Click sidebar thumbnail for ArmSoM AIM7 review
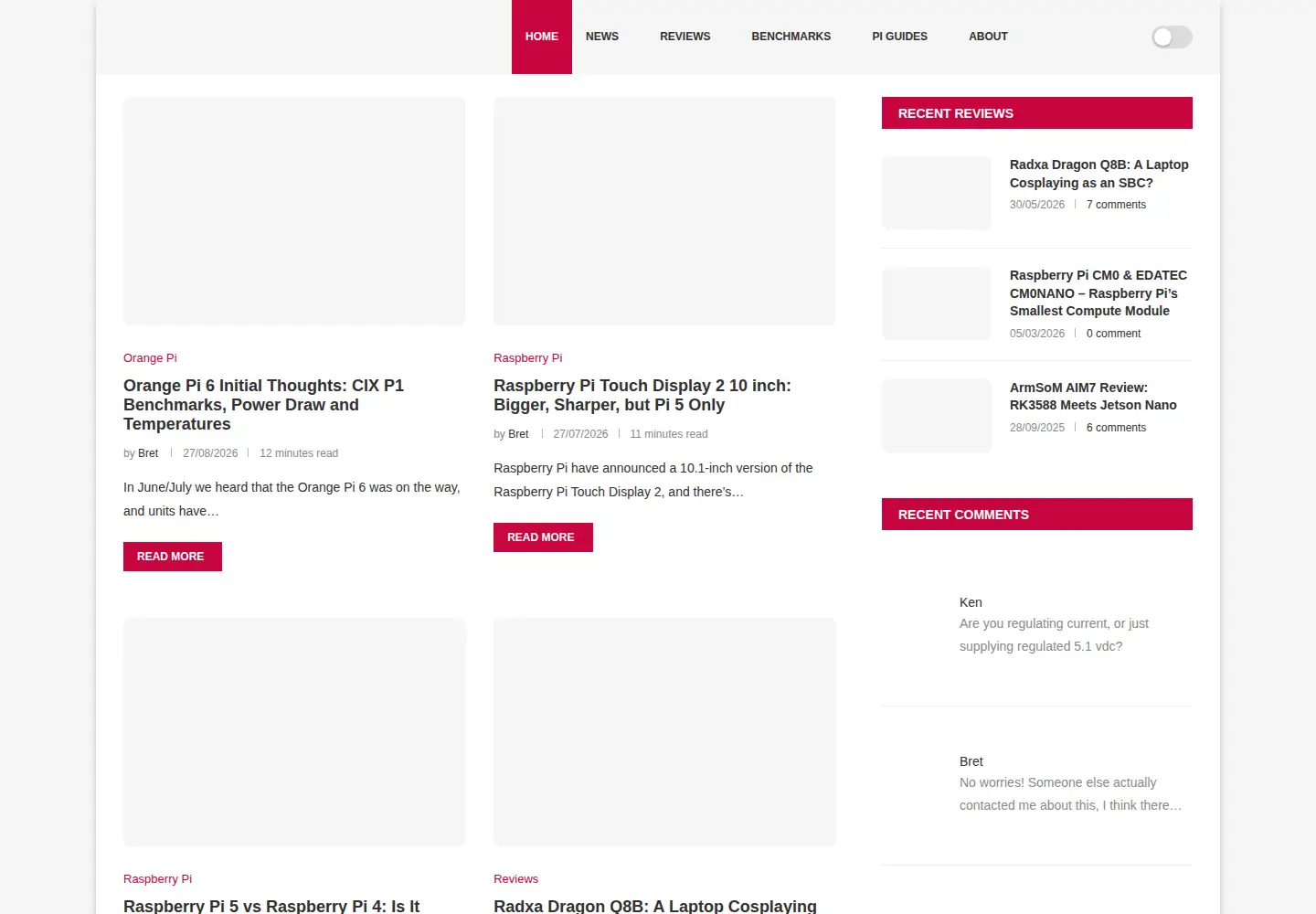 pyautogui.click(x=937, y=416)
